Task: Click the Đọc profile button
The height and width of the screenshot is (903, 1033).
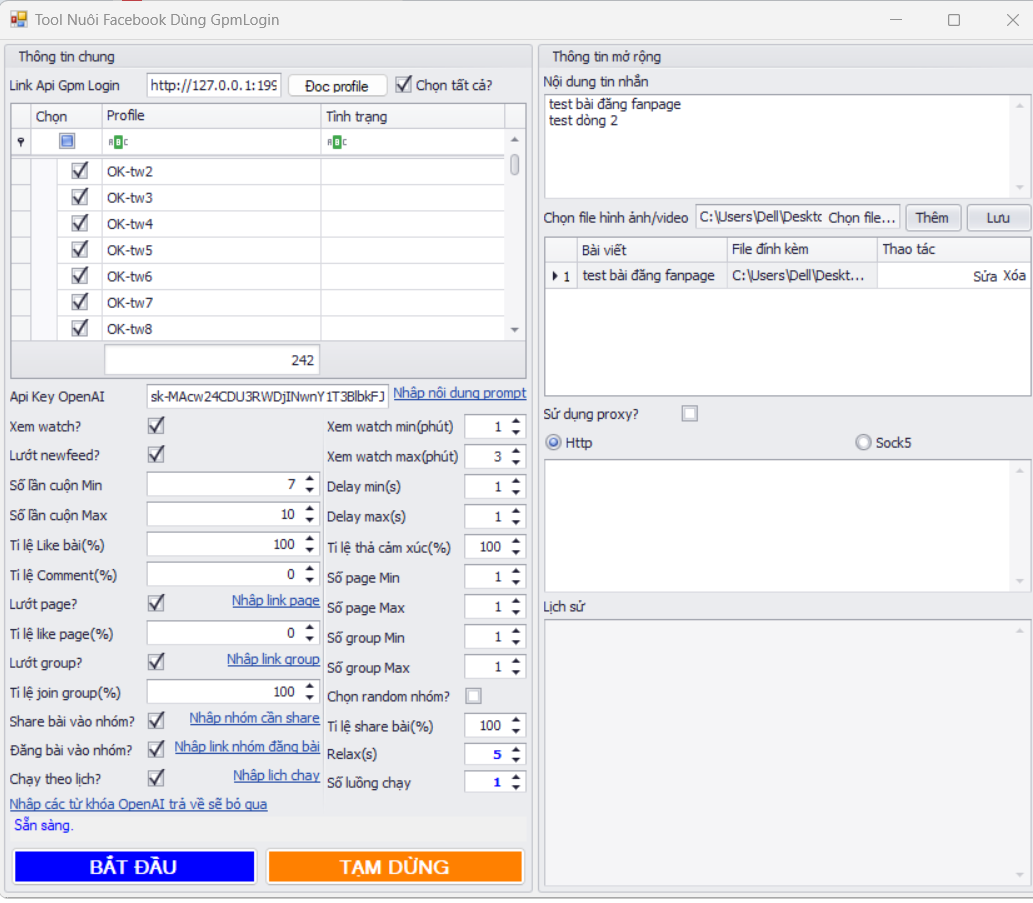Action: [337, 86]
